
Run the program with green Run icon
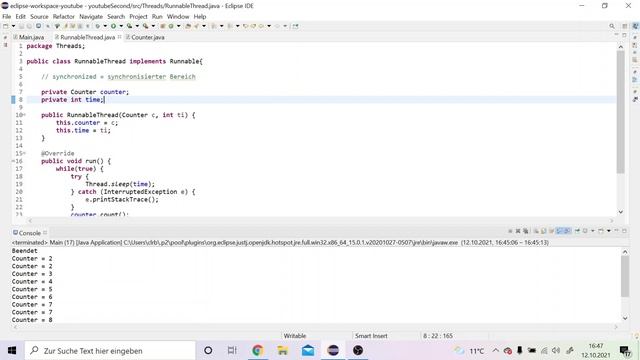113,26
